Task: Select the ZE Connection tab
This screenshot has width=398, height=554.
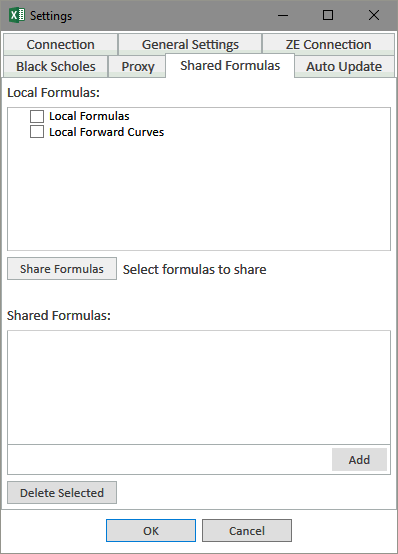Action: click(328, 45)
